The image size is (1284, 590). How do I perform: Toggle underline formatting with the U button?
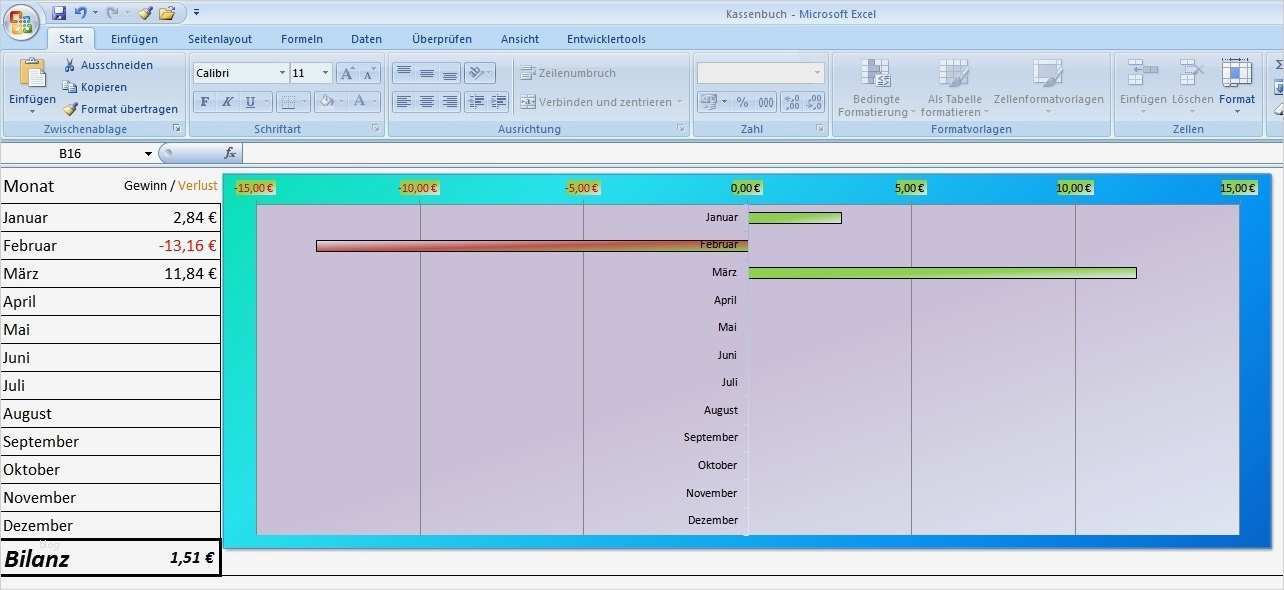249,102
